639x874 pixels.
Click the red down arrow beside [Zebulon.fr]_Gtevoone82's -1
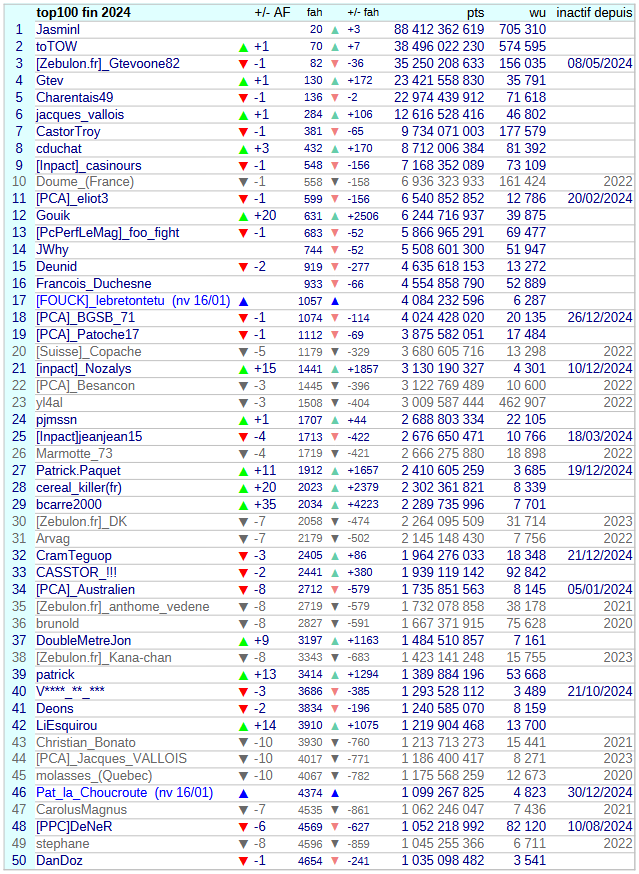click(x=243, y=64)
